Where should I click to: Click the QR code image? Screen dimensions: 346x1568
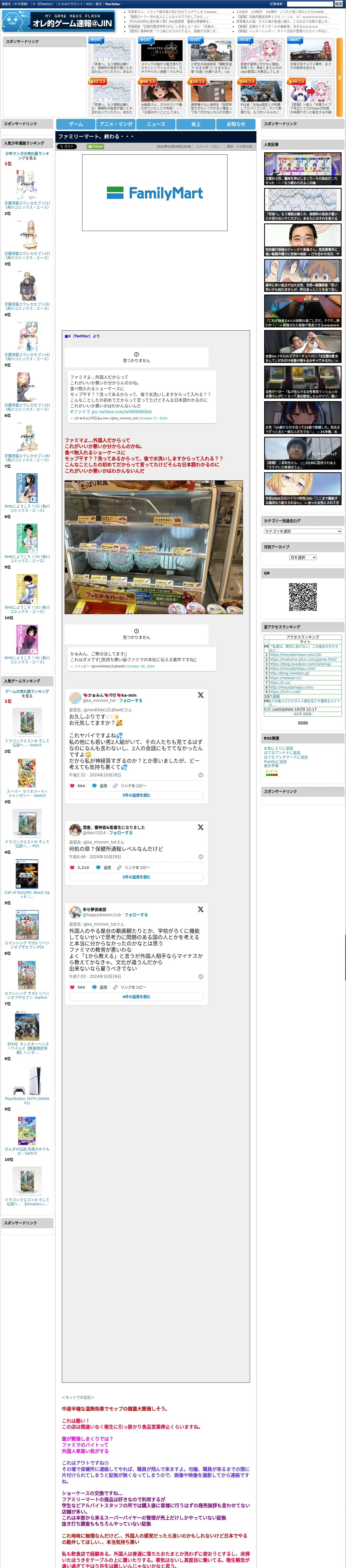pos(303,597)
